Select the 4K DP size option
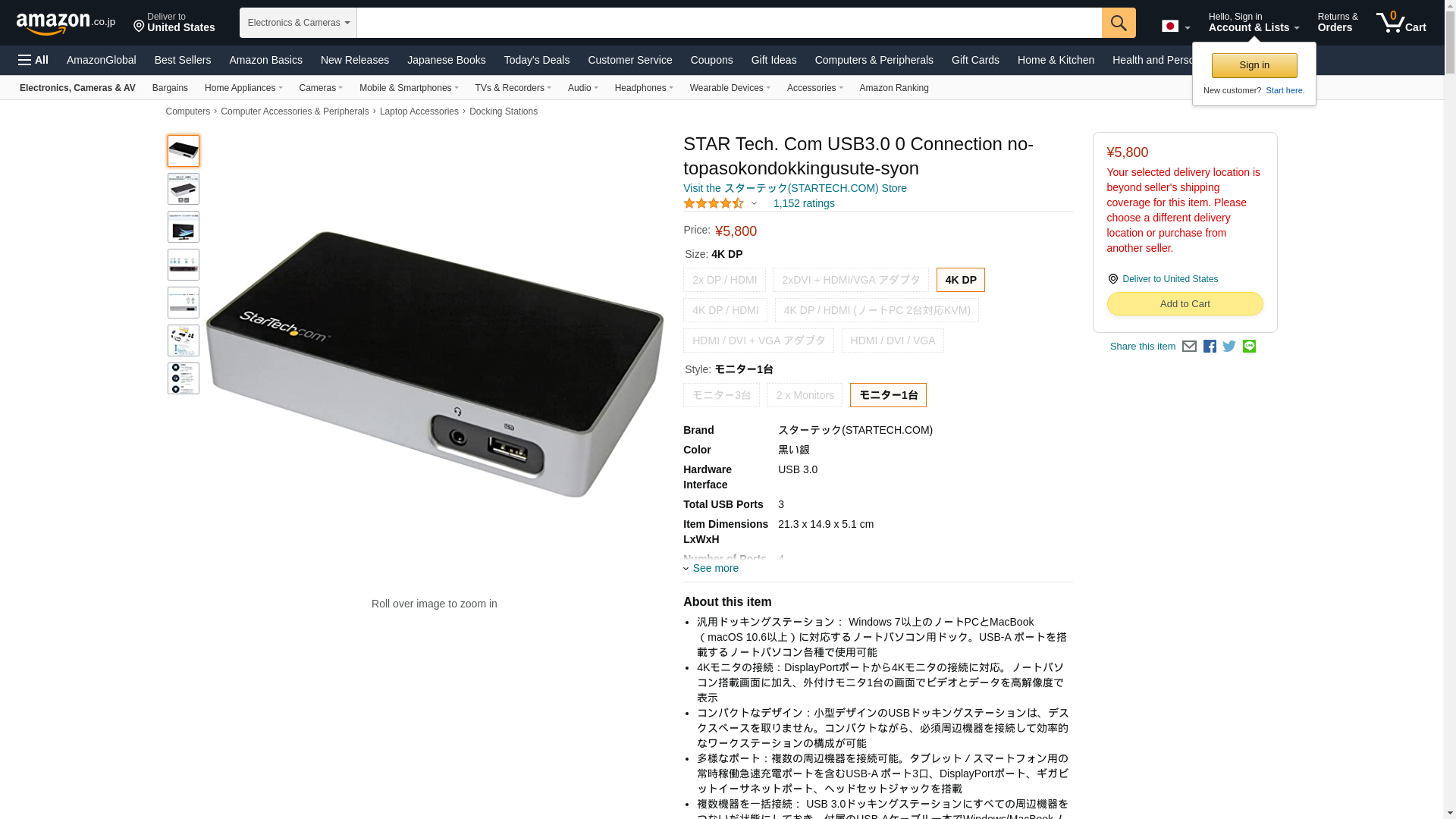Viewport: 1456px width, 819px height. 961,280
